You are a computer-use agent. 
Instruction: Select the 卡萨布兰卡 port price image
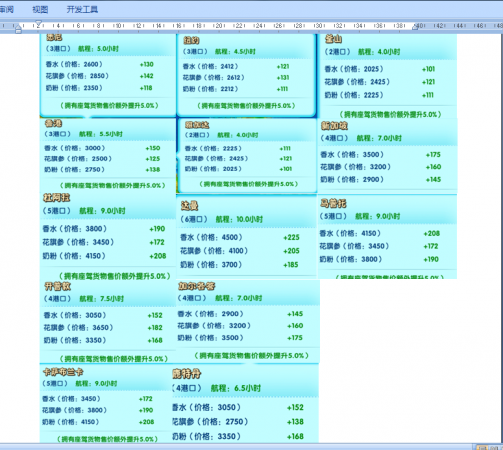click(107, 404)
